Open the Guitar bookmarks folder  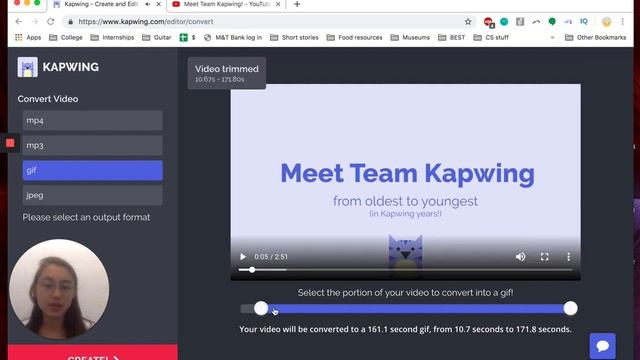[157, 38]
